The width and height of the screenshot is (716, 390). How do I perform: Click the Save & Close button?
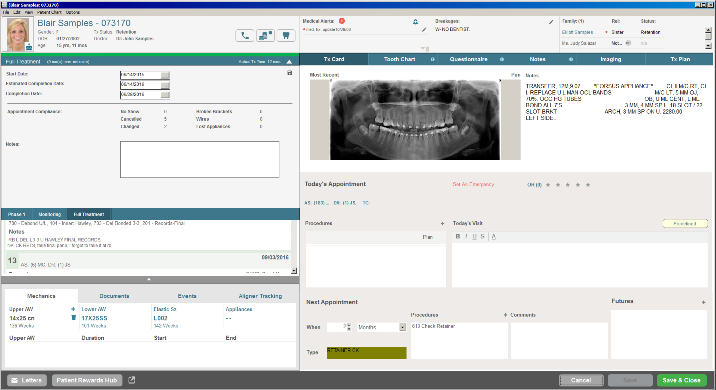pyautogui.click(x=681, y=380)
